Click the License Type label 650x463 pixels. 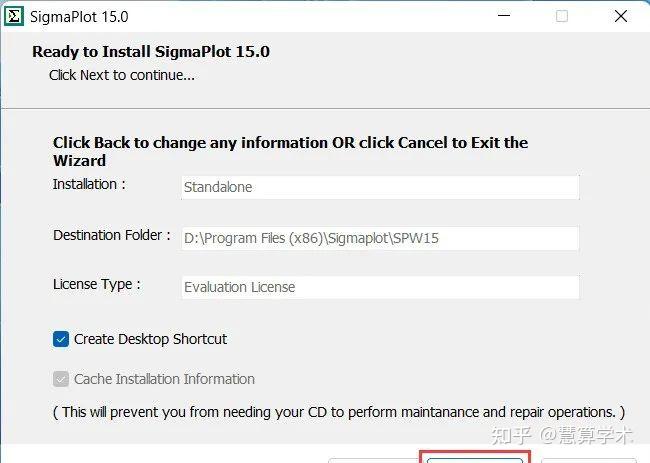click(96, 285)
